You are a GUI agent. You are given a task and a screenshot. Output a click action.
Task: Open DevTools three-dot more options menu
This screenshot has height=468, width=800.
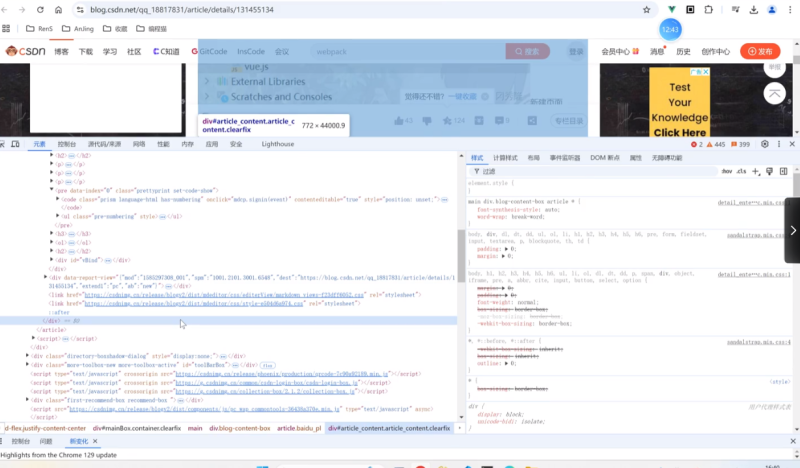[777, 144]
